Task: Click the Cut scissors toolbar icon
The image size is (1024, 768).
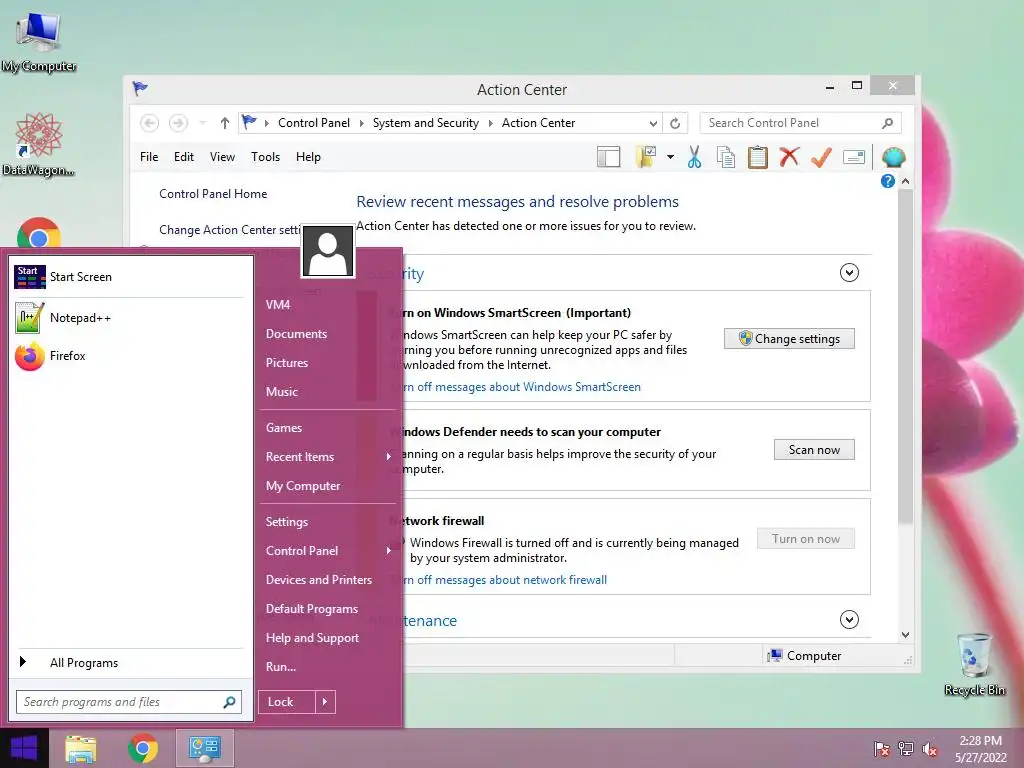Action: pyautogui.click(x=694, y=157)
